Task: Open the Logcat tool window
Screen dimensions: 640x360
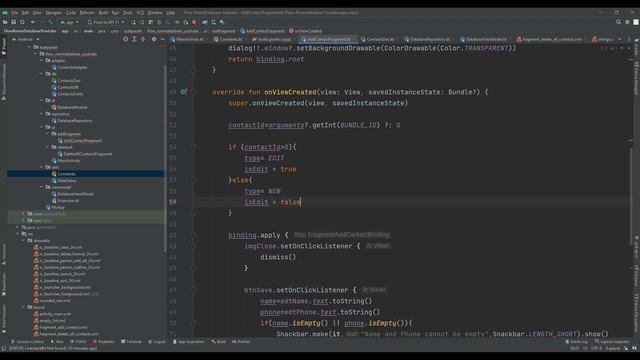Action: (157, 342)
